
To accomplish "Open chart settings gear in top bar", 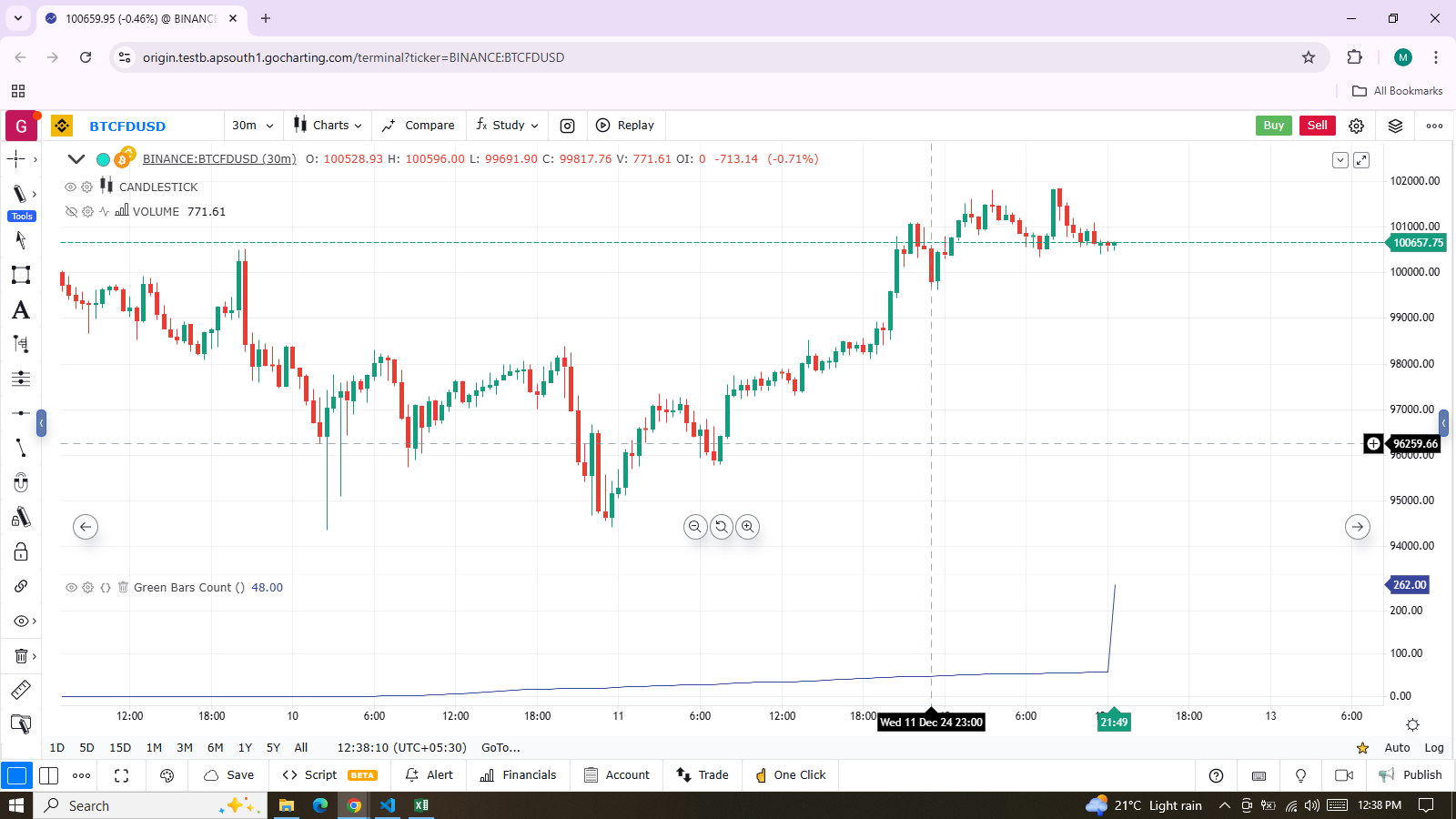I will pyautogui.click(x=1356, y=126).
